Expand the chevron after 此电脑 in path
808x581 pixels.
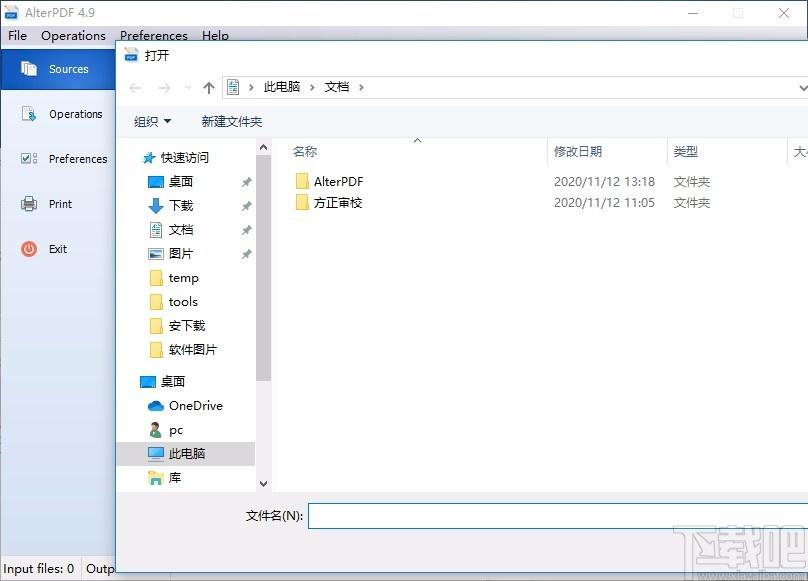point(312,88)
